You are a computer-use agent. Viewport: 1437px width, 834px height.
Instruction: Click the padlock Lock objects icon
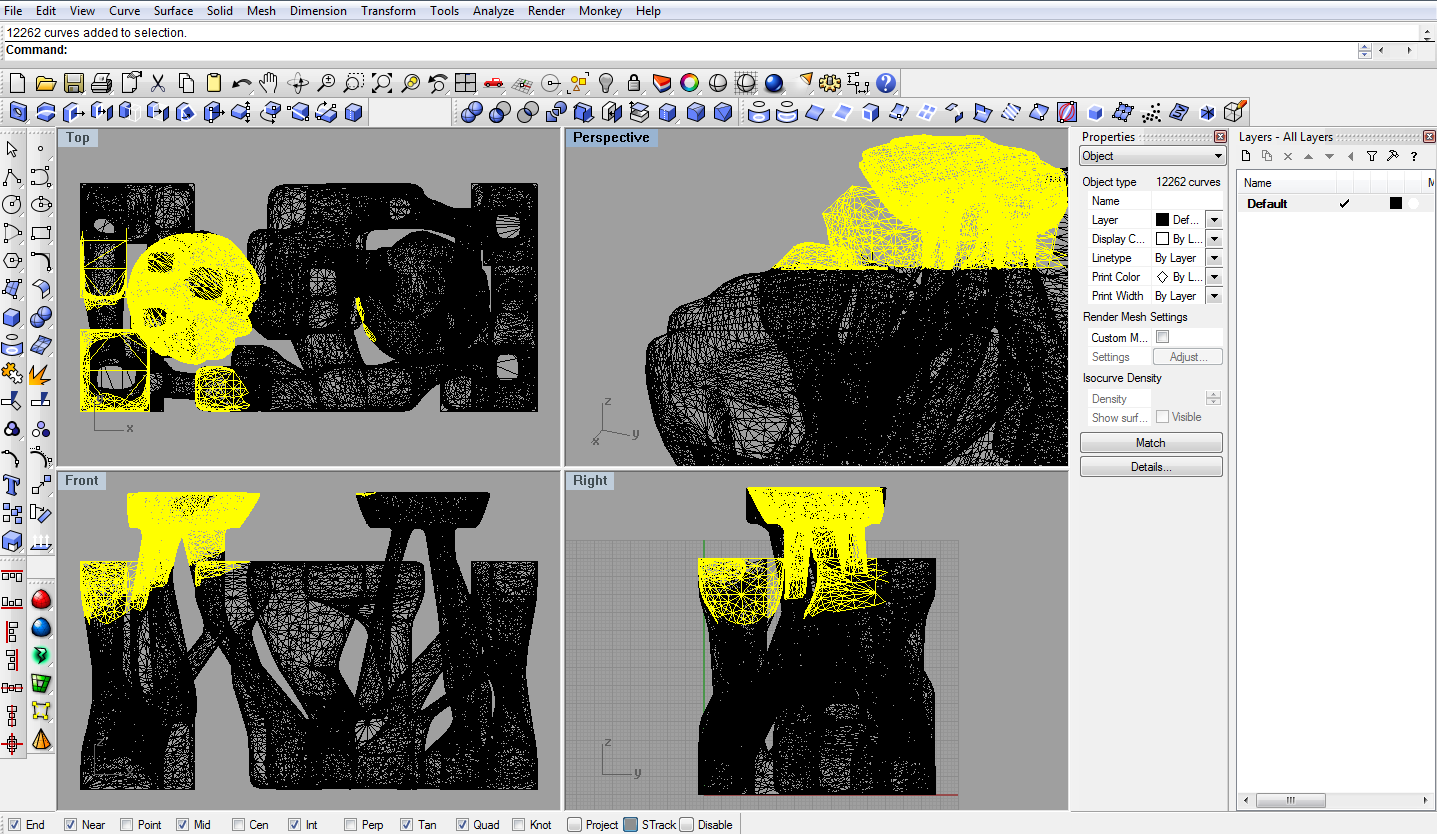tap(633, 83)
